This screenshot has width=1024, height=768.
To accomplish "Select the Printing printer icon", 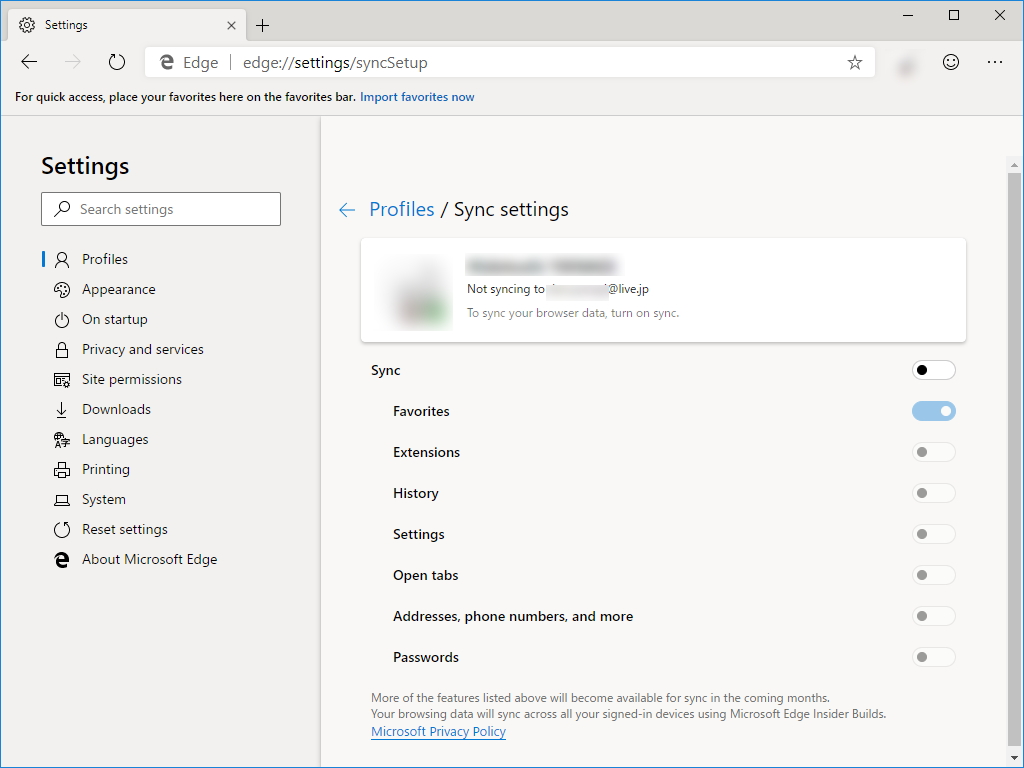I will click(61, 469).
